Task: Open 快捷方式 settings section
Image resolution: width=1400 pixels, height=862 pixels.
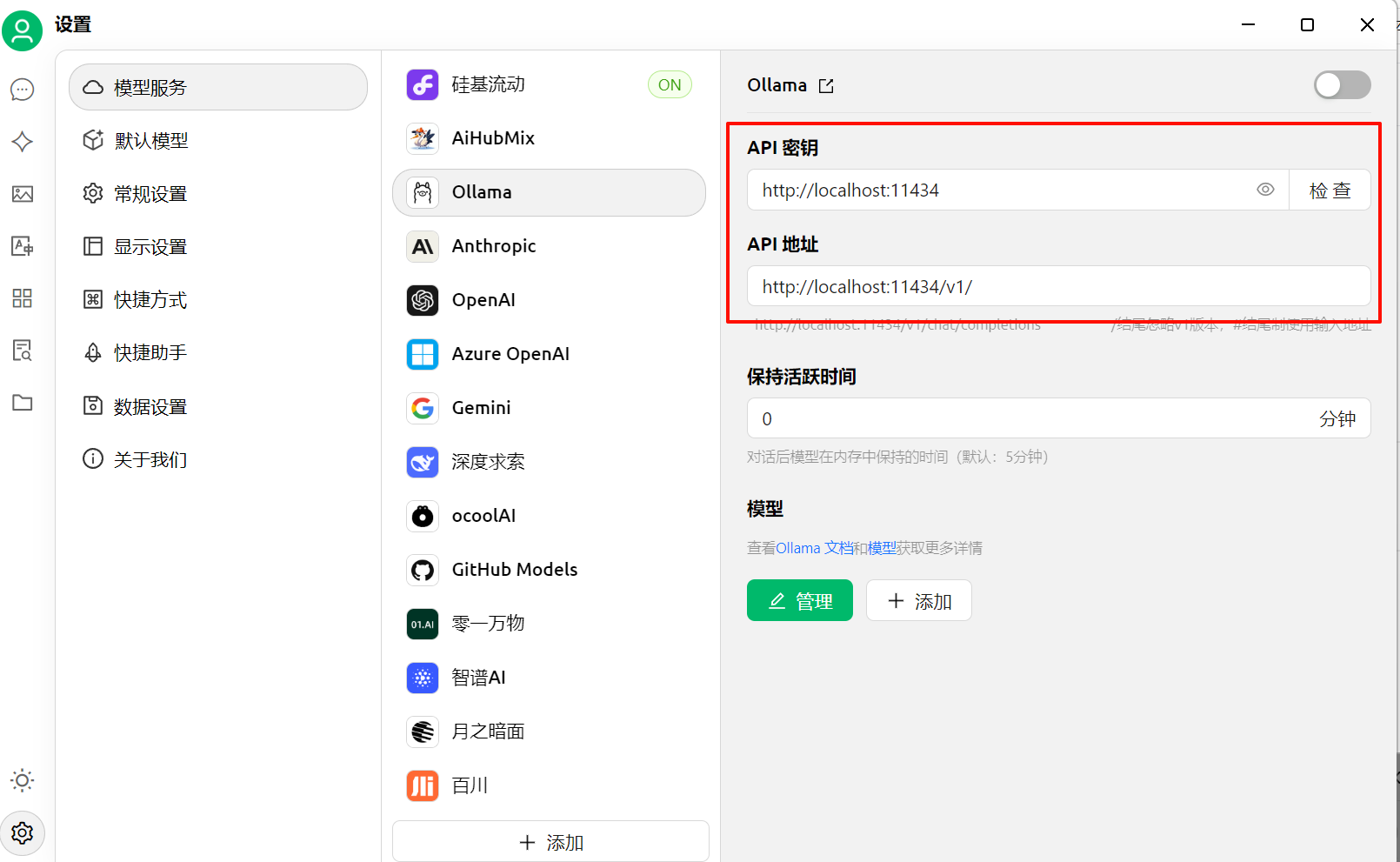Action: pos(218,299)
